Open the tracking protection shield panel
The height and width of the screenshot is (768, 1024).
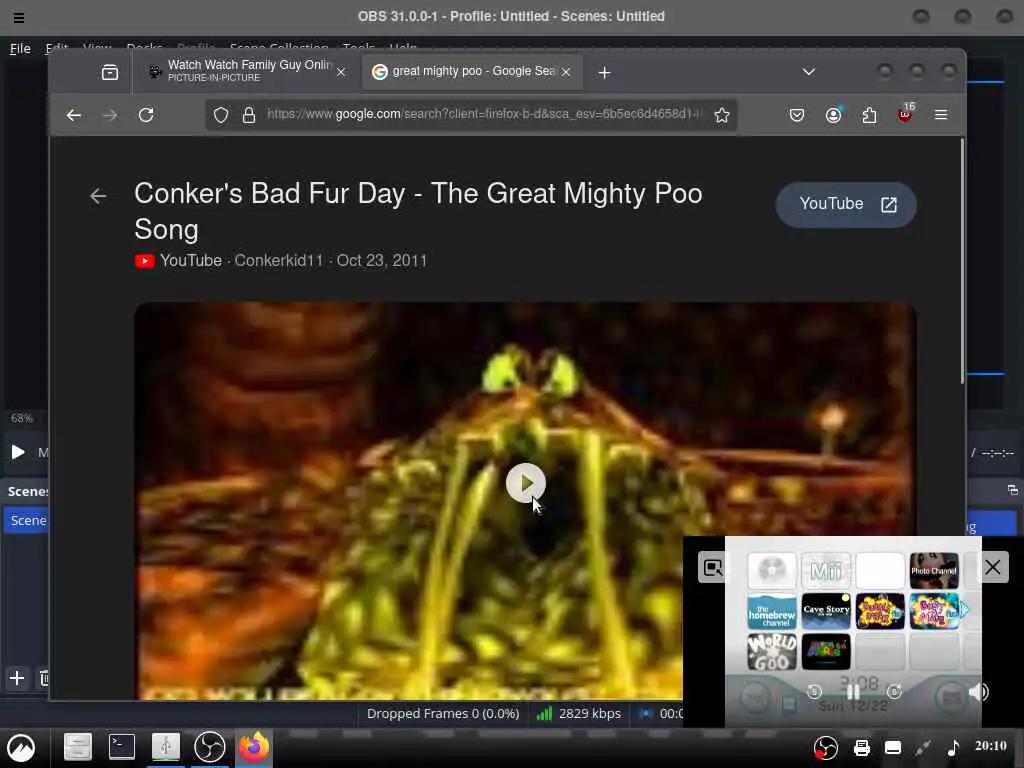pyautogui.click(x=221, y=115)
